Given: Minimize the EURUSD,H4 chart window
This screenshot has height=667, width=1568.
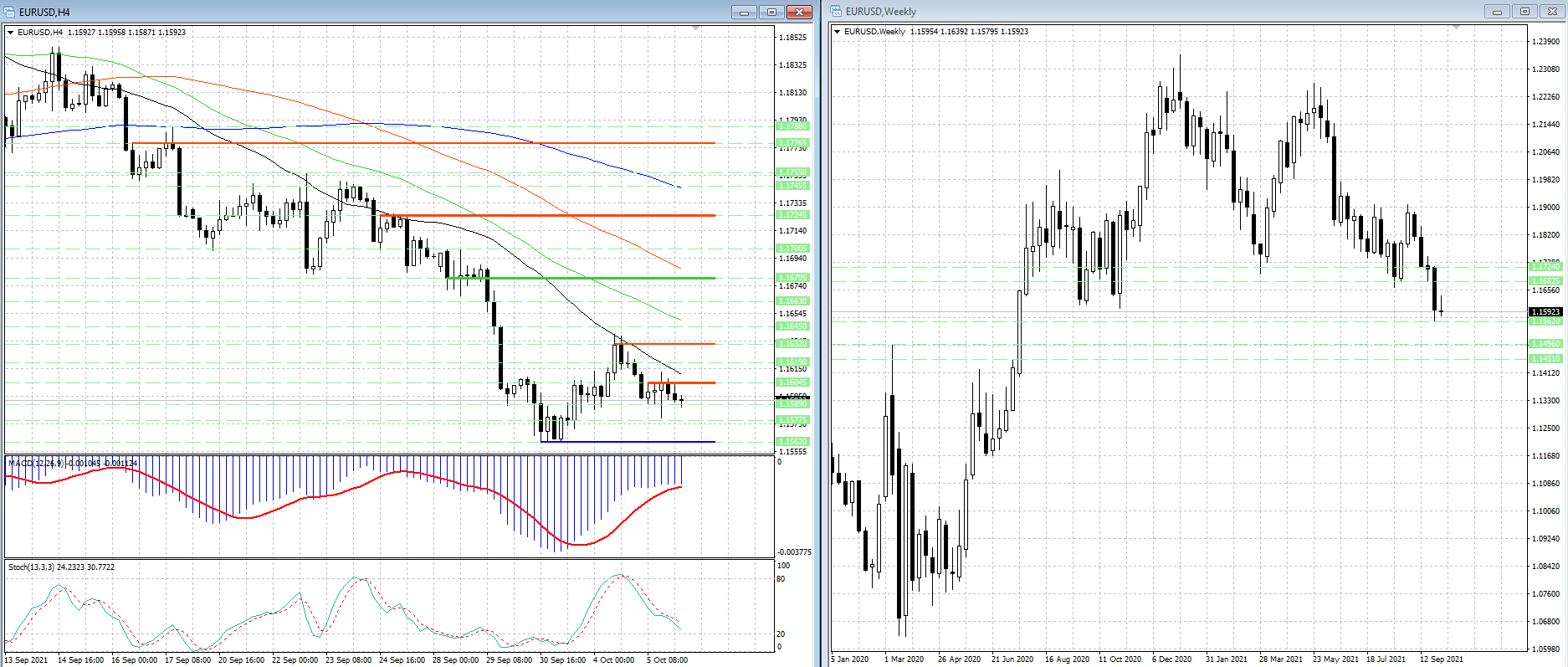Looking at the screenshot, I should (744, 12).
